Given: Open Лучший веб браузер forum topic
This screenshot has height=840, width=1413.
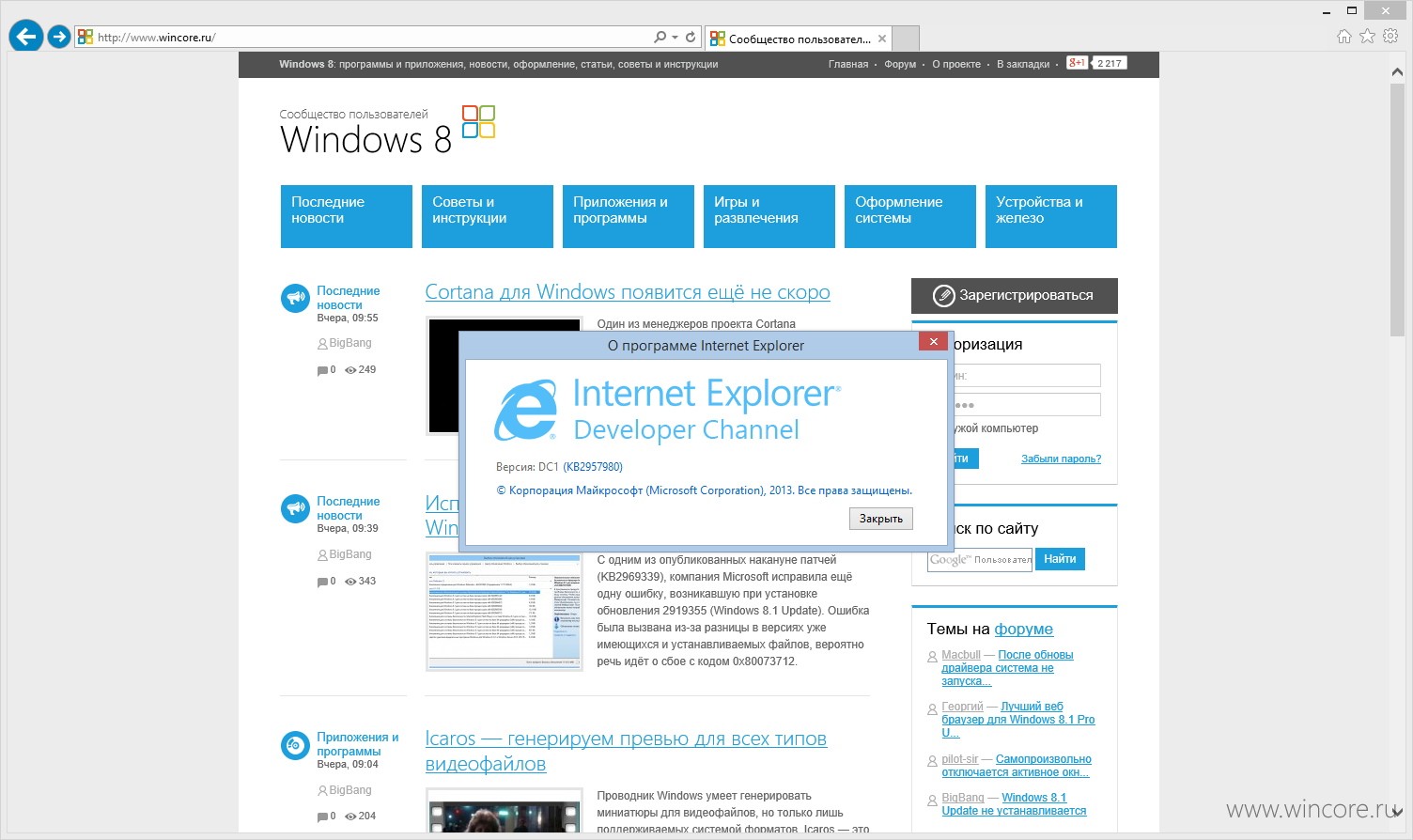Looking at the screenshot, I should click(1018, 720).
